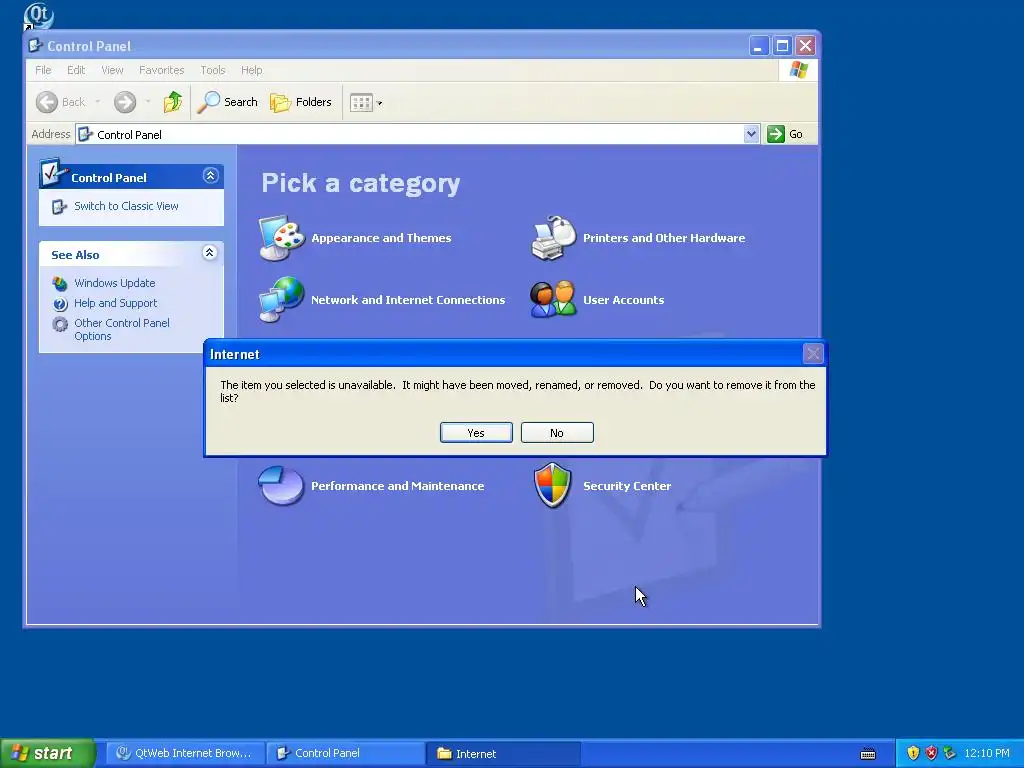
Task: Toggle the Folders pane toolbar button
Action: (x=301, y=102)
